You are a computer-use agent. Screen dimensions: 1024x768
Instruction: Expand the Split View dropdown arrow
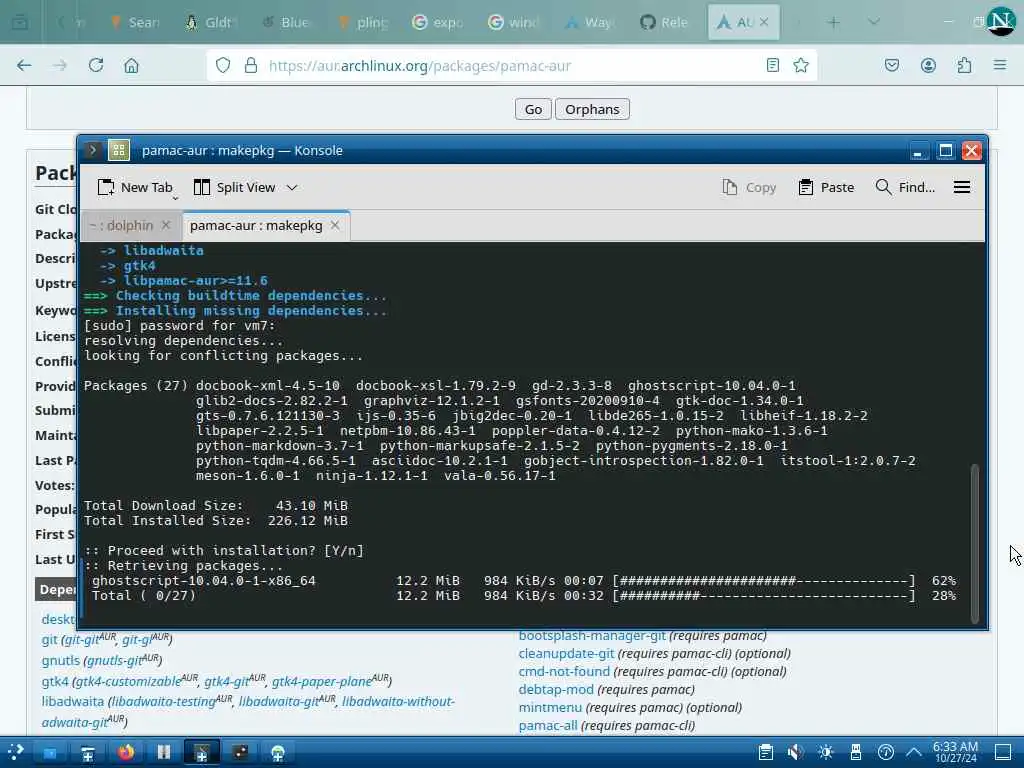pyautogui.click(x=292, y=187)
